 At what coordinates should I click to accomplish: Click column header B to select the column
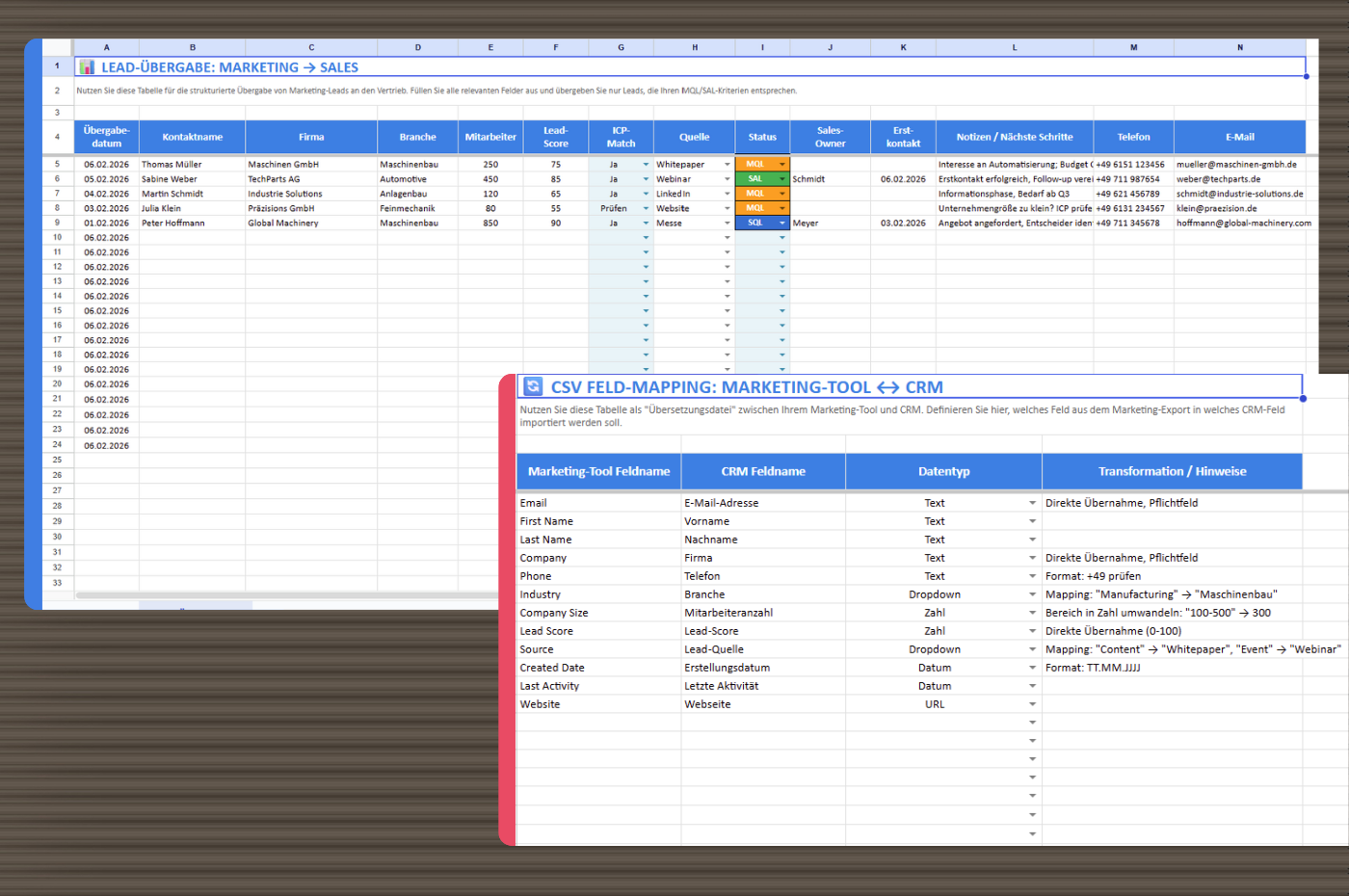(193, 46)
